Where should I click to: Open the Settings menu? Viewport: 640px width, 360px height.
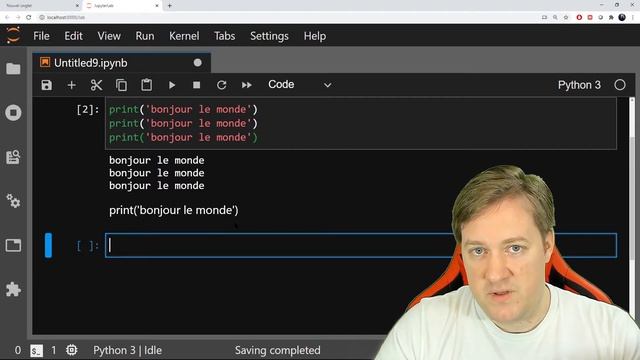pos(269,36)
